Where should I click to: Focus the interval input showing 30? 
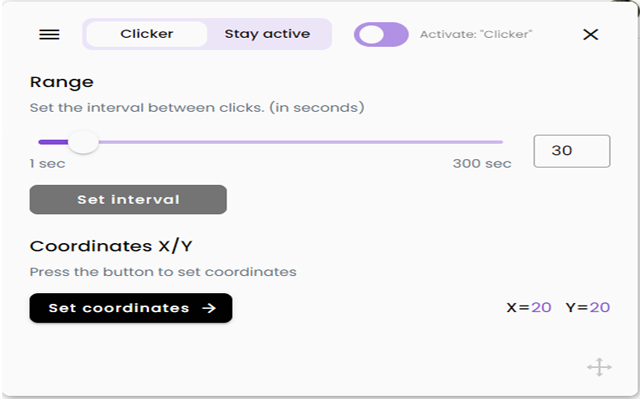[572, 151]
